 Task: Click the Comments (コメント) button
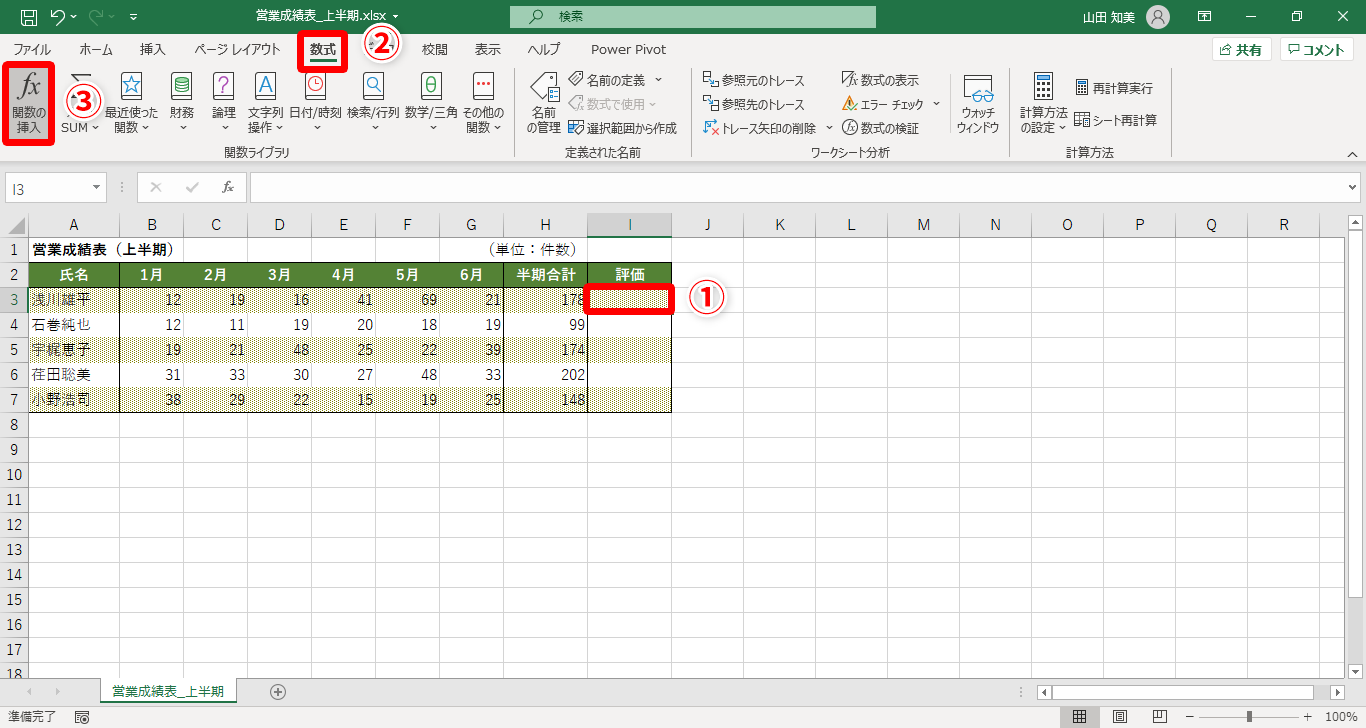[x=1316, y=50]
